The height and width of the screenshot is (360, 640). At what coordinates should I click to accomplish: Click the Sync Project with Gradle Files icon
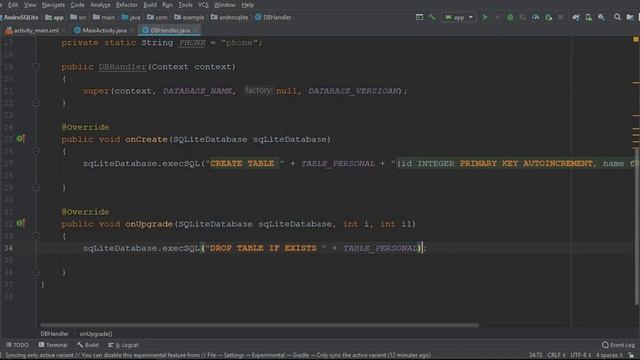pyautogui.click(x=576, y=17)
